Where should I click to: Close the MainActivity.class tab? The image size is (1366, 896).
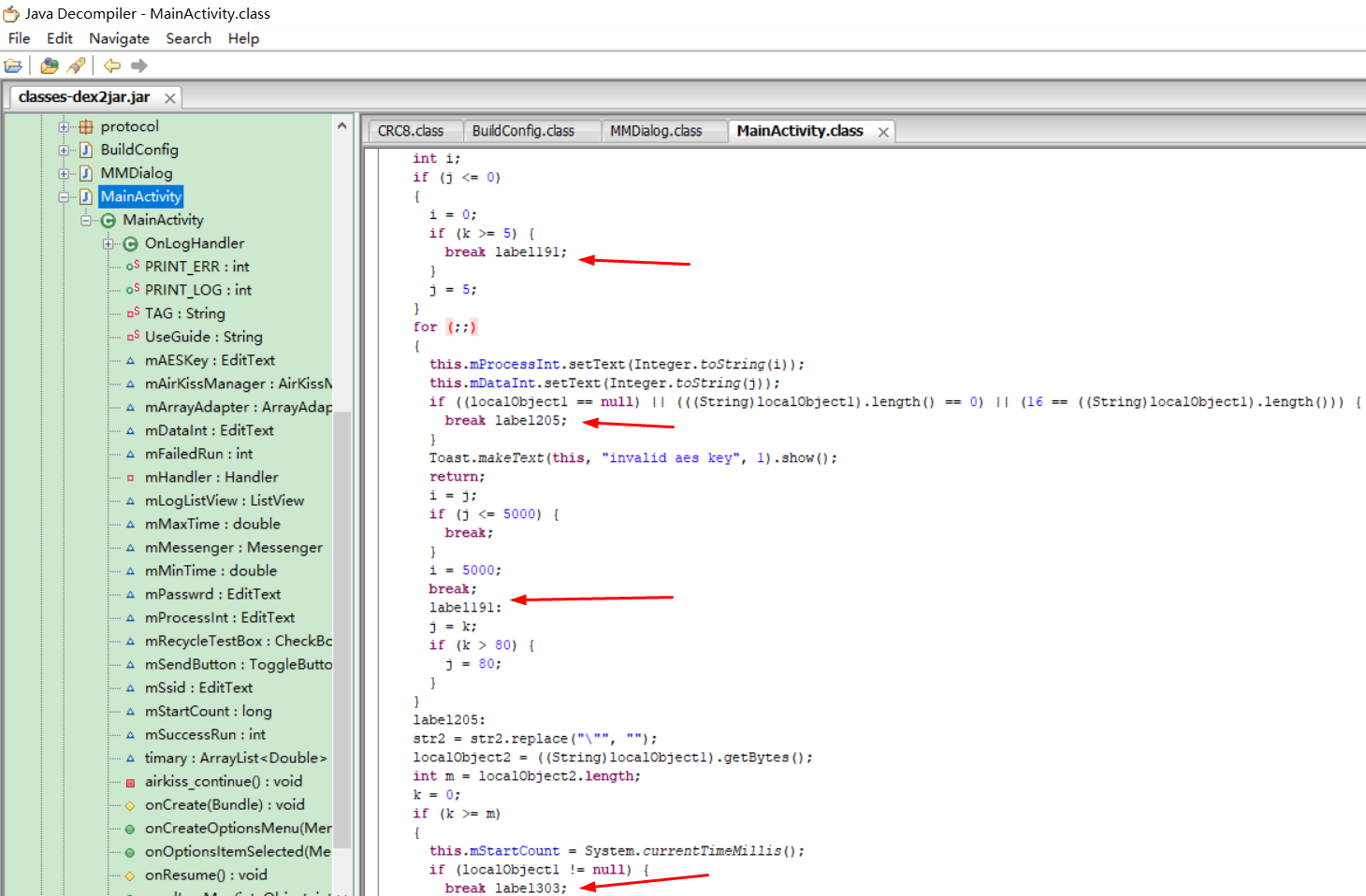click(883, 132)
